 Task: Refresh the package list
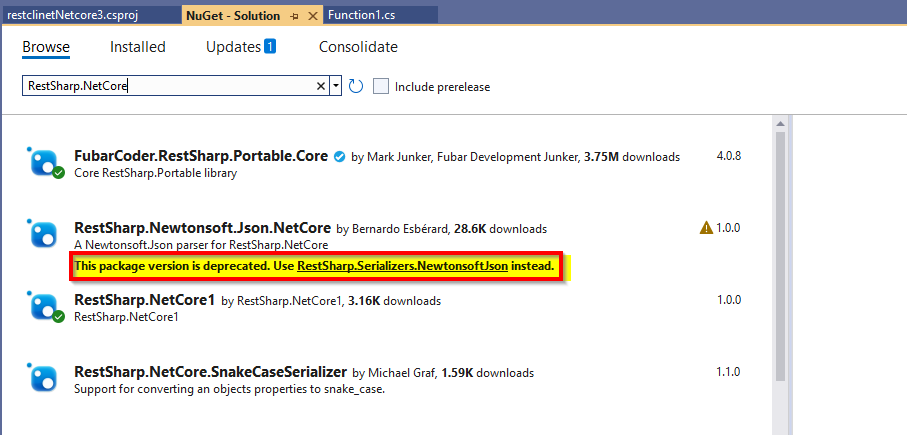pos(356,86)
